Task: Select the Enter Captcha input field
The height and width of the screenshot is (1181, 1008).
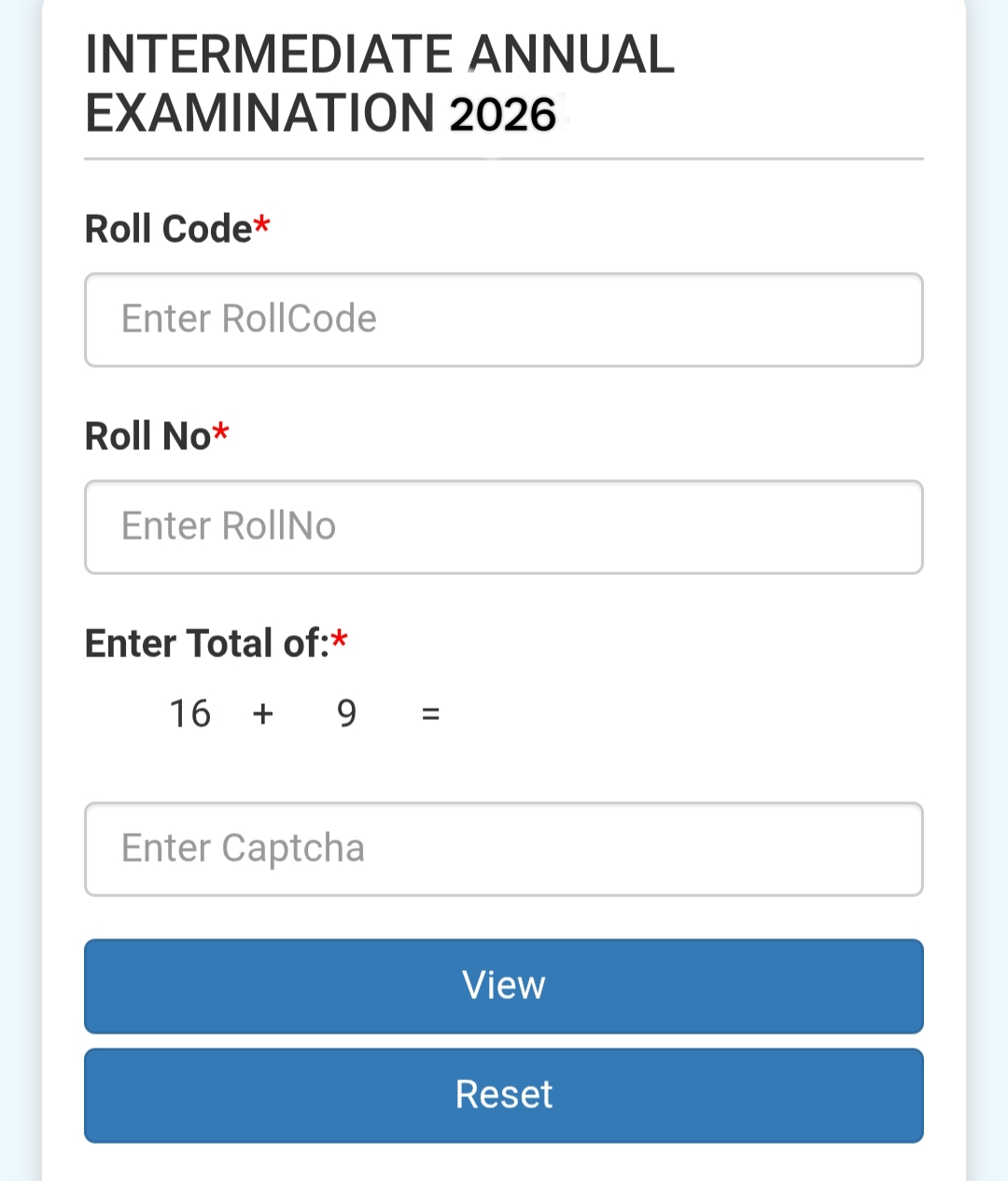Action: [x=504, y=849]
